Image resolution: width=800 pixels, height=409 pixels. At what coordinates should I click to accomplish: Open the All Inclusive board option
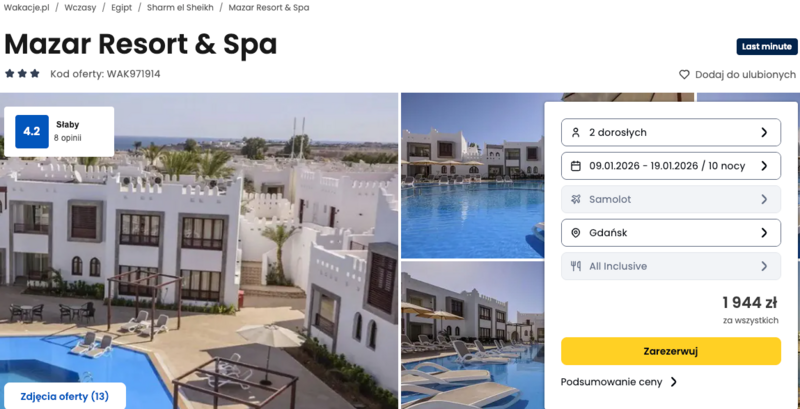pyautogui.click(x=671, y=266)
